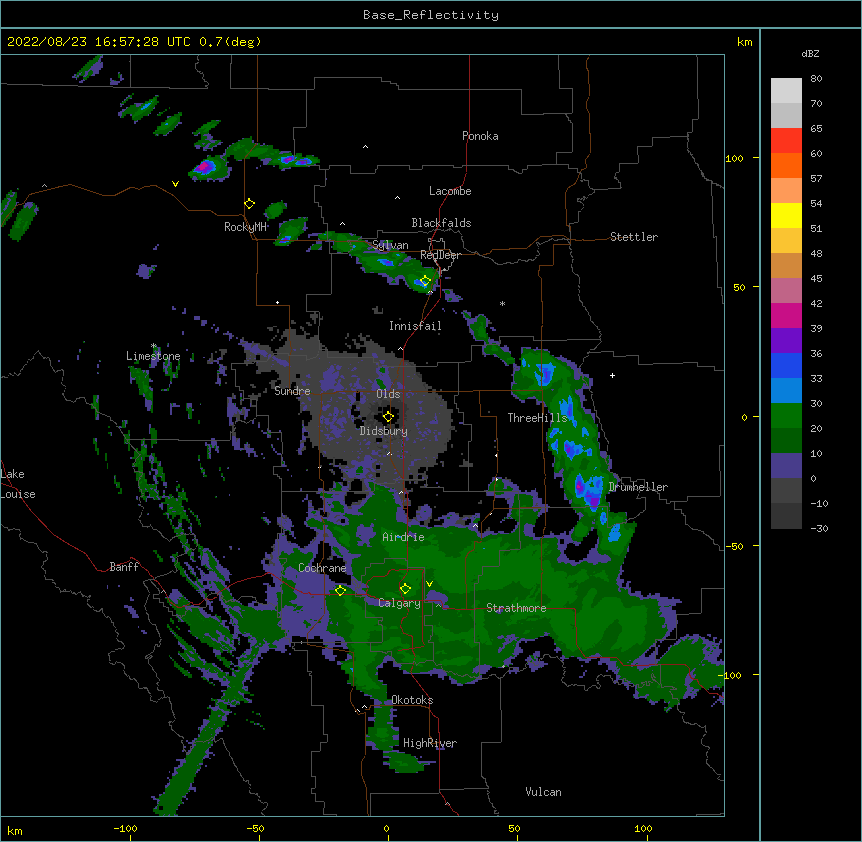The height and width of the screenshot is (842, 862).
Task: Click the Lacombe town label
Action: pos(450,191)
